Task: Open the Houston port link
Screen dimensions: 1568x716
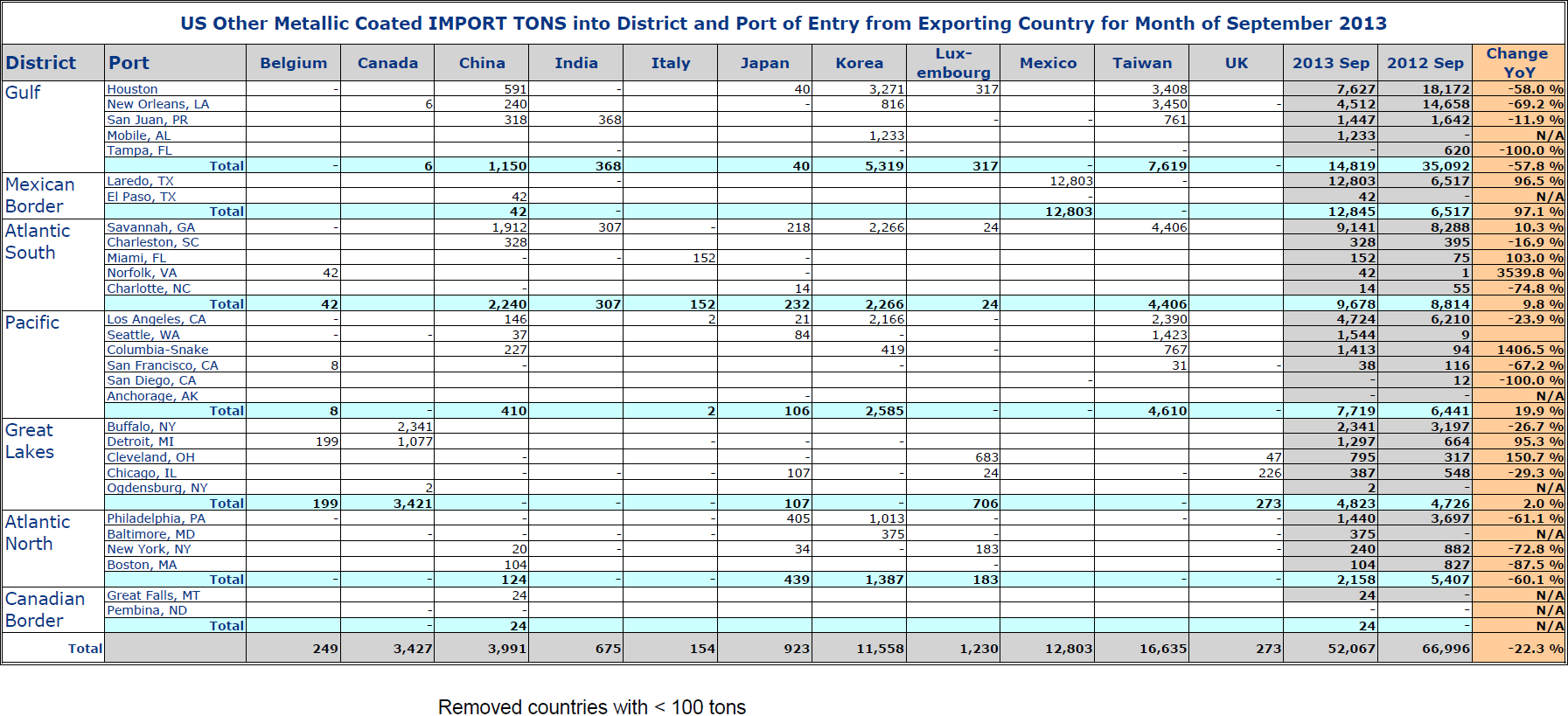Action: 132,89
